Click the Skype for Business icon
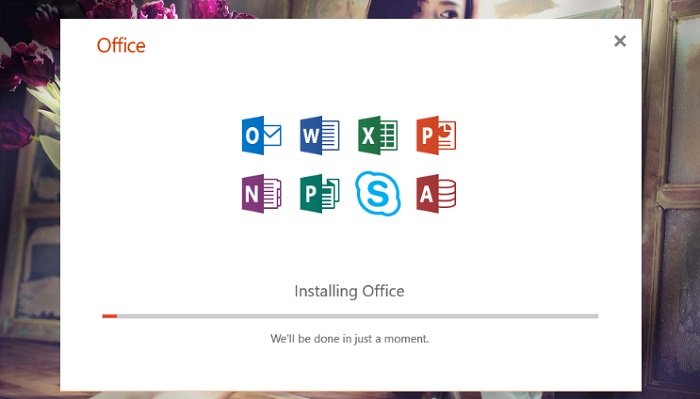700x399 pixels. click(x=378, y=194)
